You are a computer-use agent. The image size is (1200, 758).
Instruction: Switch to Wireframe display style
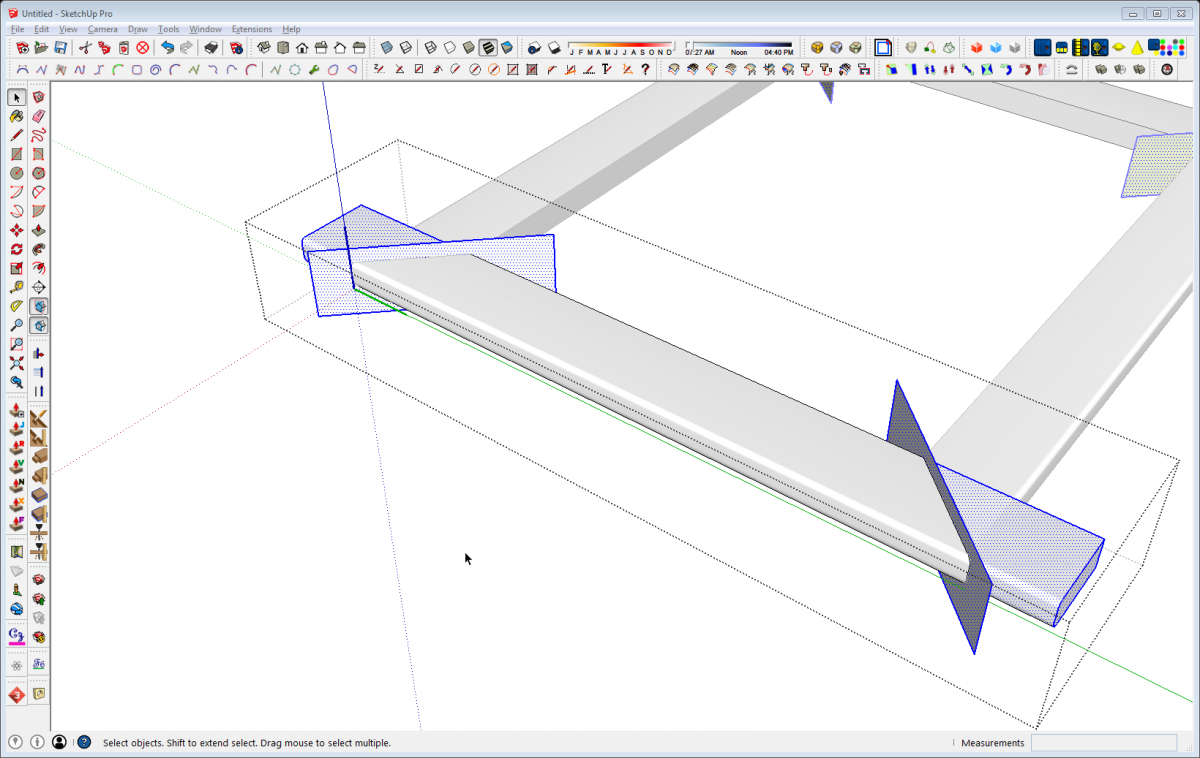point(430,47)
